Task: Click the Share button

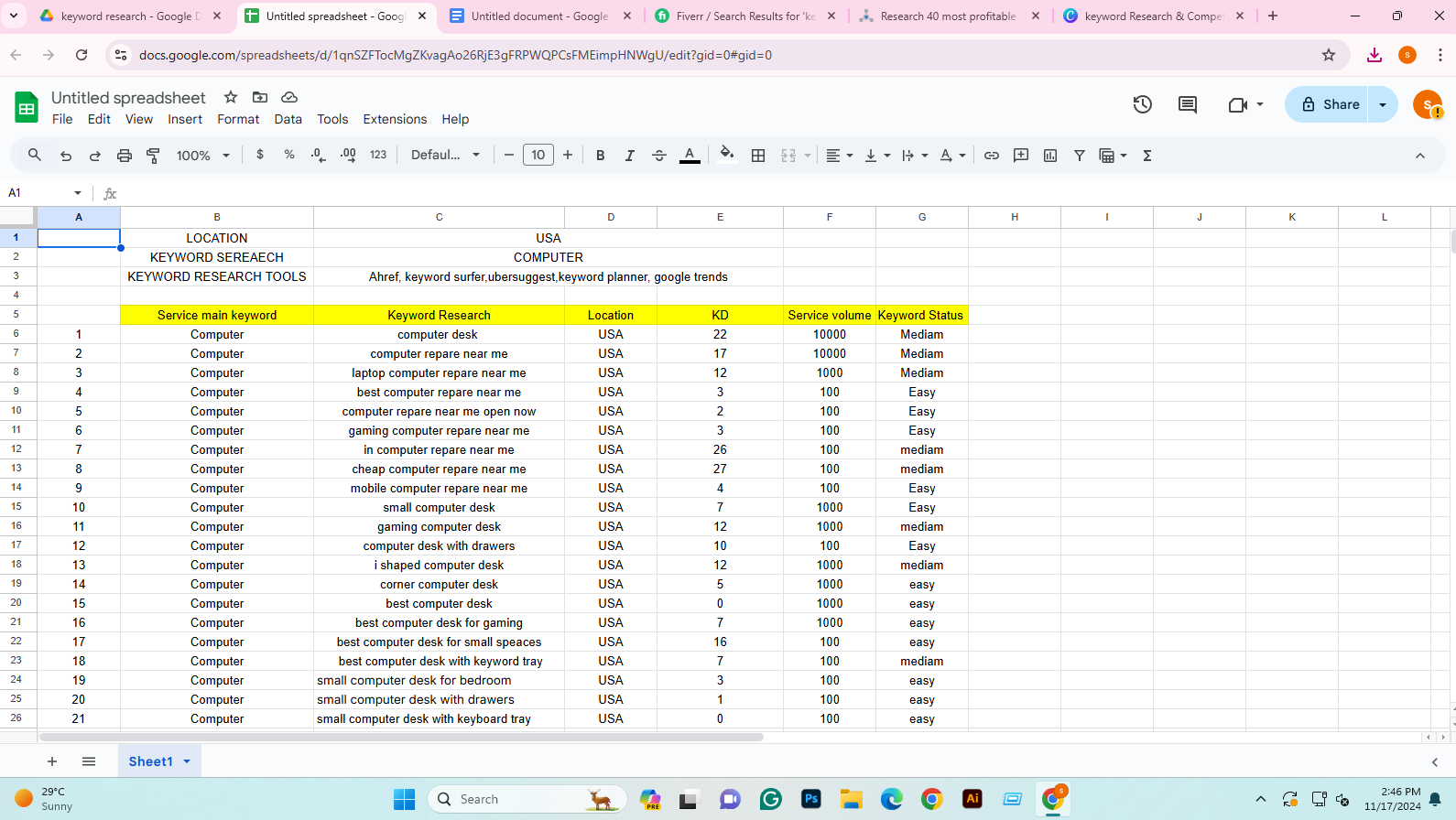Action: [x=1330, y=104]
